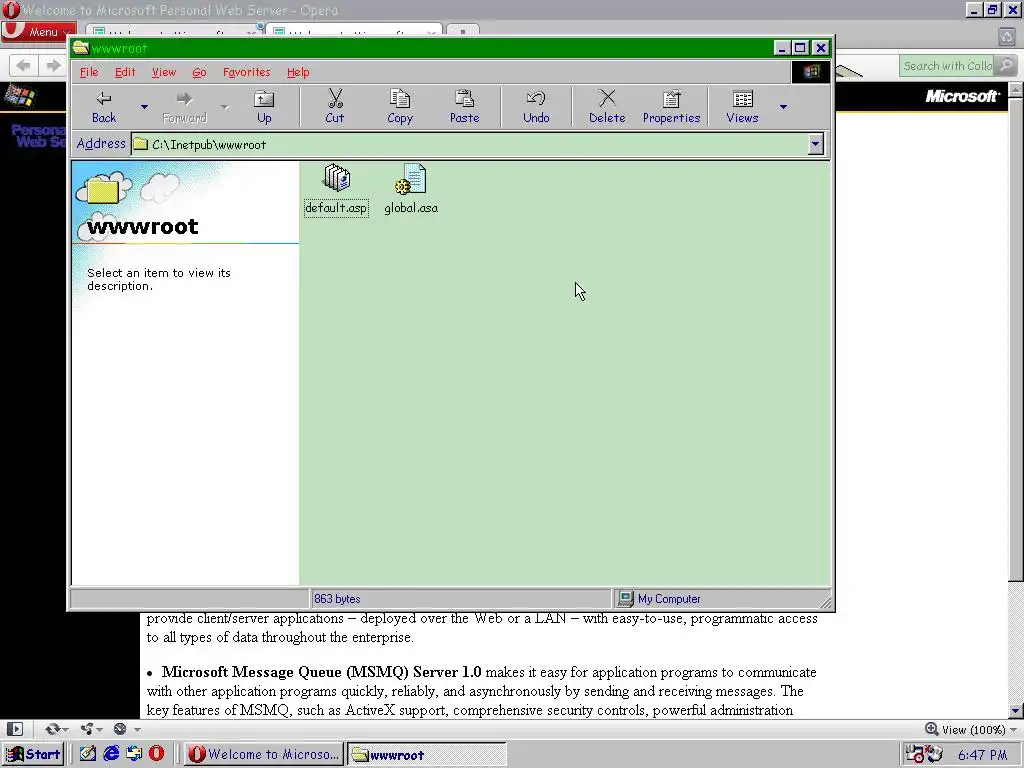Click the Opera search magnifier icon

pyautogui.click(x=1006, y=65)
